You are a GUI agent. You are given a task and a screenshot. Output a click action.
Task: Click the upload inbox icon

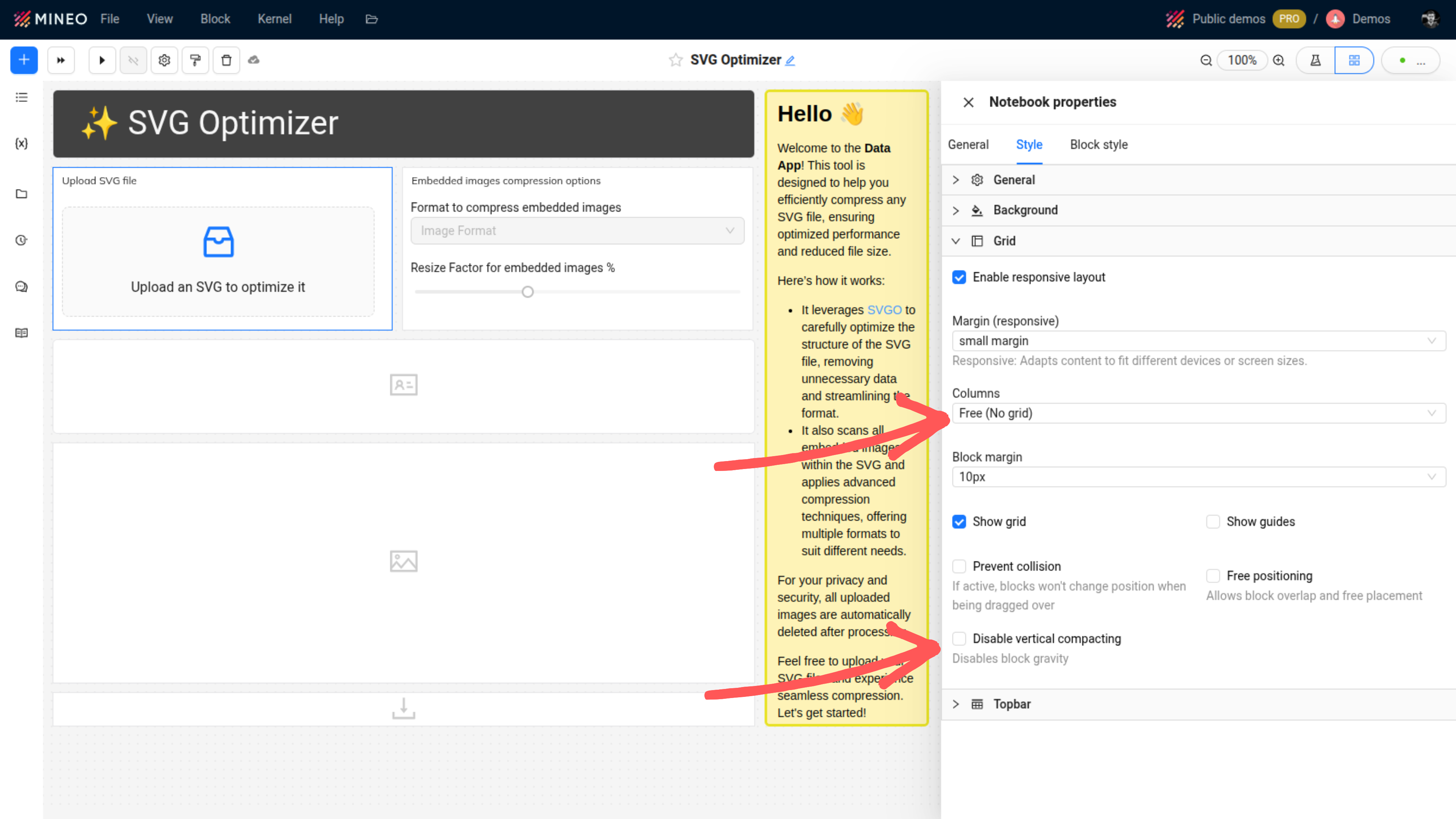[218, 242]
